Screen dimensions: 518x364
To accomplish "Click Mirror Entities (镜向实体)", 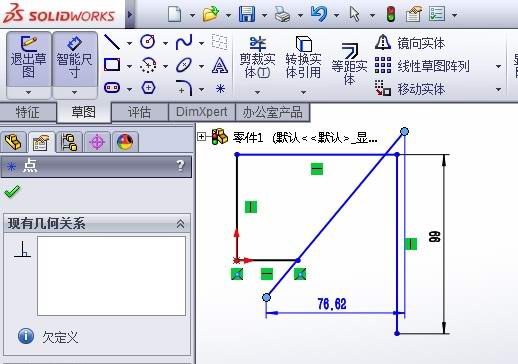I will (x=410, y=43).
